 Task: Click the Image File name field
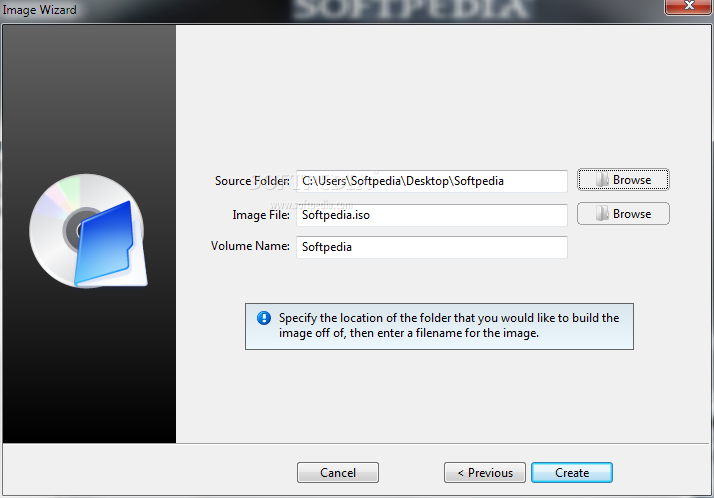coord(432,215)
